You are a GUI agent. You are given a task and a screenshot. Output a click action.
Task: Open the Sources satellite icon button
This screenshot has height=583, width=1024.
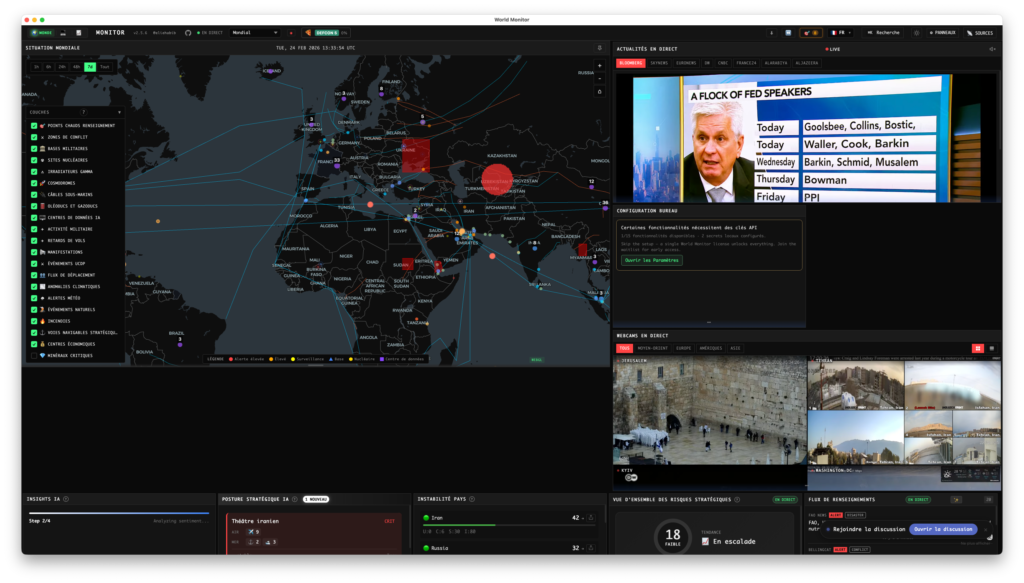(979, 32)
